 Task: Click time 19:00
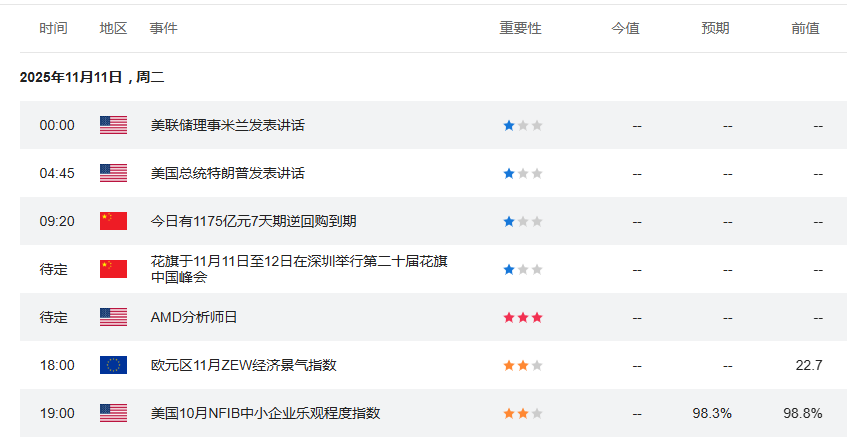click(57, 414)
